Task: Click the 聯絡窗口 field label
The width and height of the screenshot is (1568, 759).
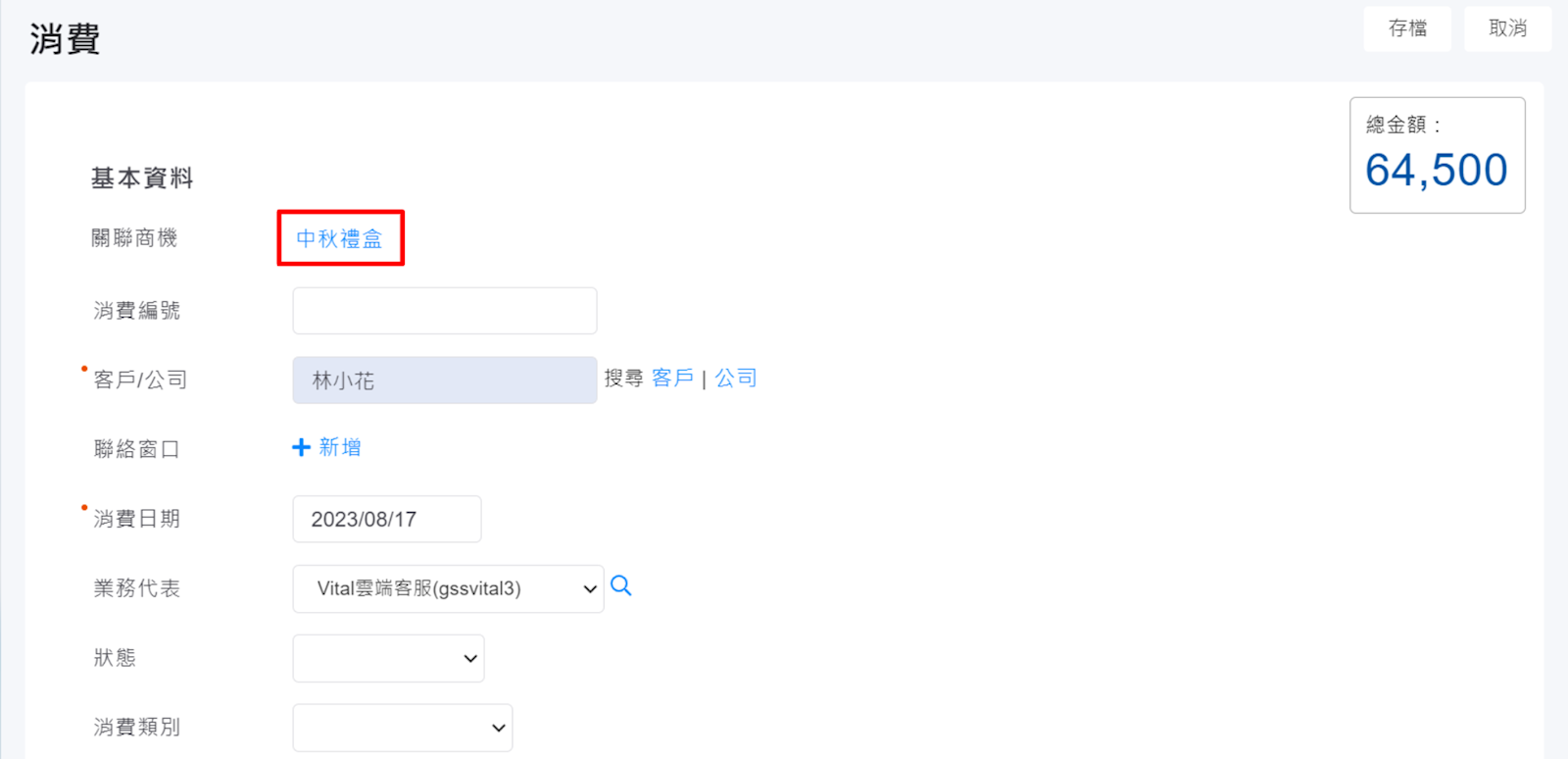Action: pyautogui.click(x=136, y=449)
